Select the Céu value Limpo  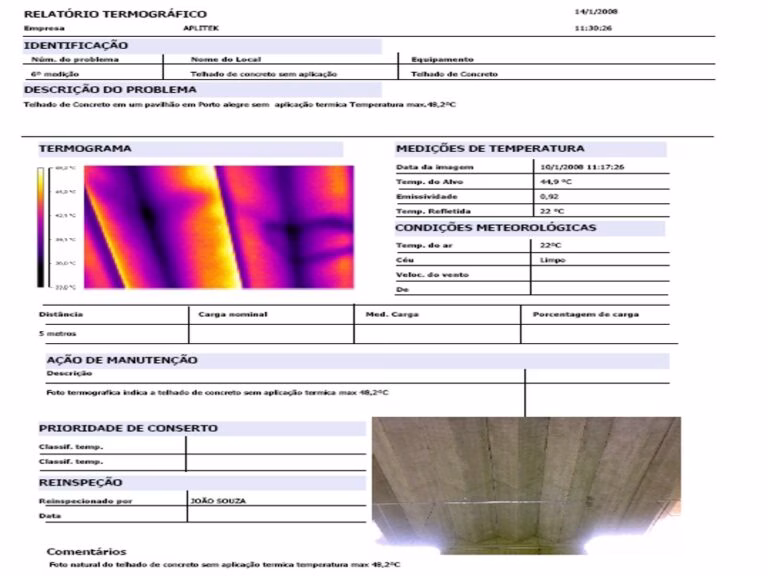point(551,259)
